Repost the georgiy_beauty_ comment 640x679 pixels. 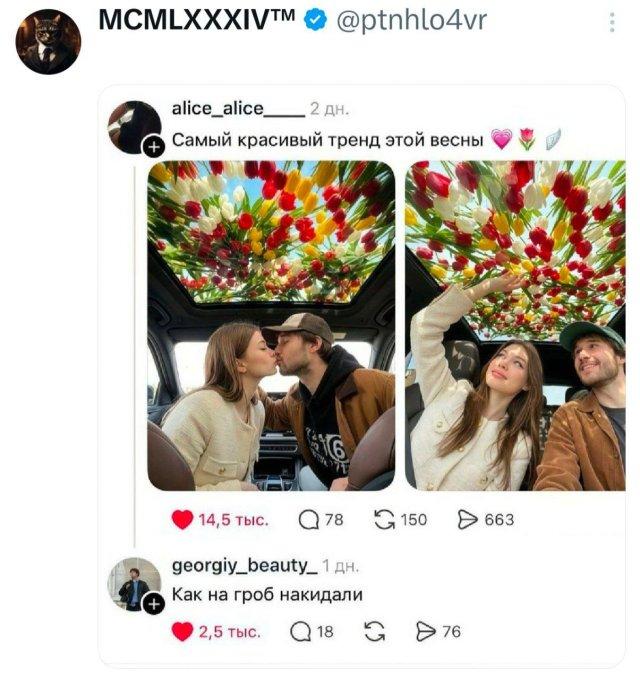(376, 631)
